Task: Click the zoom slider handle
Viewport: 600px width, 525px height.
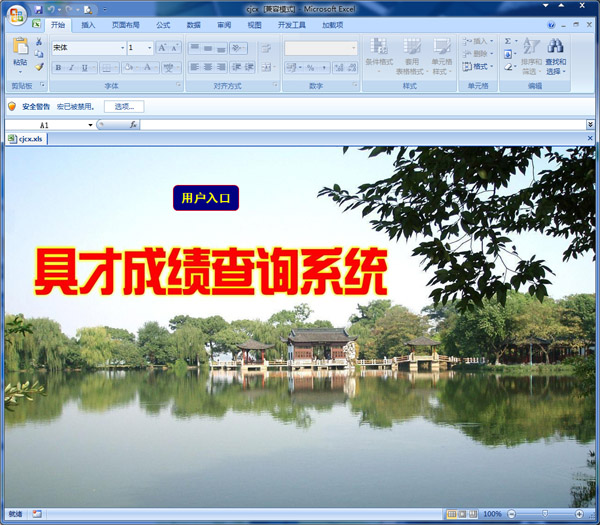Action: [x=545, y=514]
